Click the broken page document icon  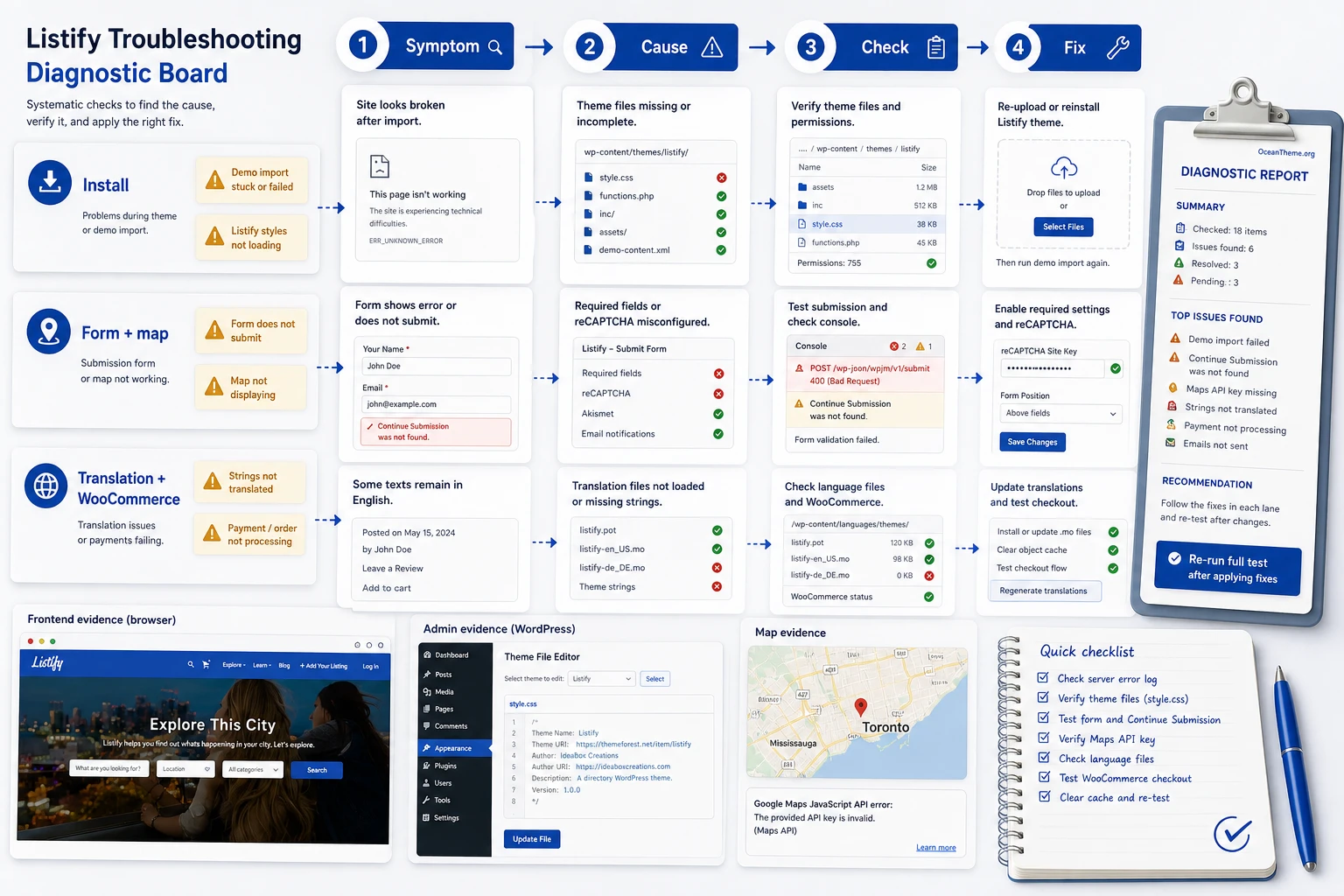point(380,166)
